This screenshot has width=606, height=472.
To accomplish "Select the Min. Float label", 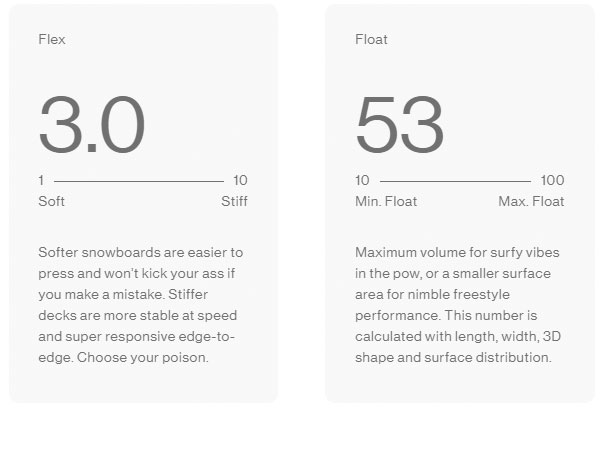I will [386, 201].
